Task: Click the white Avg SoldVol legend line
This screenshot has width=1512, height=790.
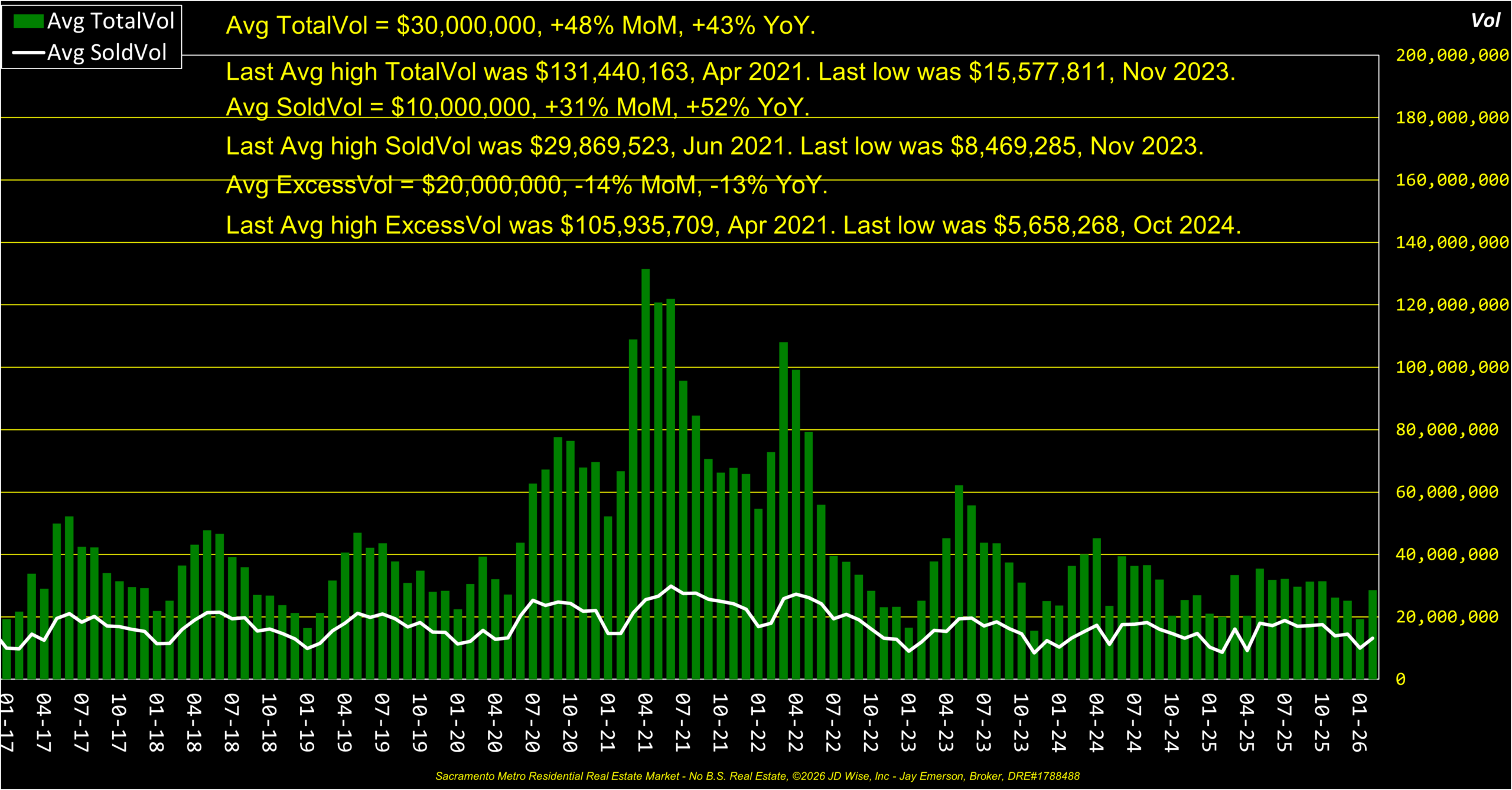Action: [28, 53]
